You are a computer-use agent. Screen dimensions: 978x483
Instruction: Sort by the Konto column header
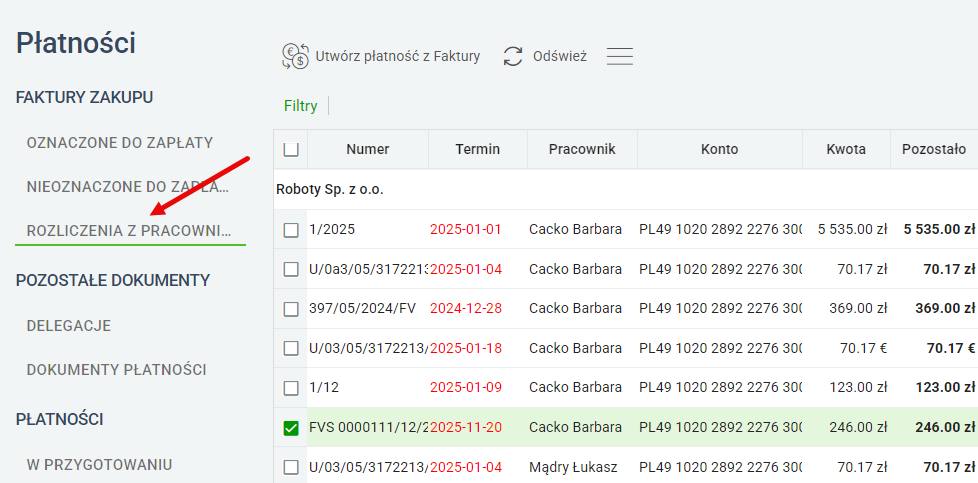[719, 149]
